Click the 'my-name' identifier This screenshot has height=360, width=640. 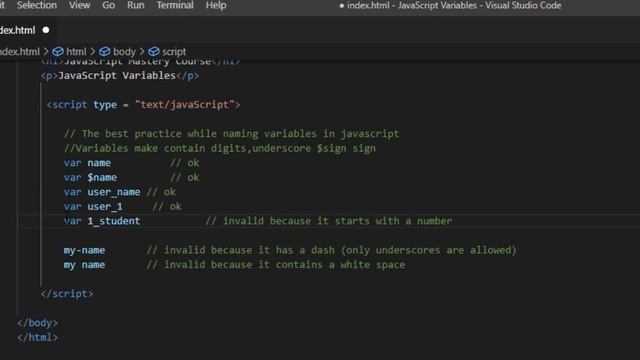[x=84, y=250]
